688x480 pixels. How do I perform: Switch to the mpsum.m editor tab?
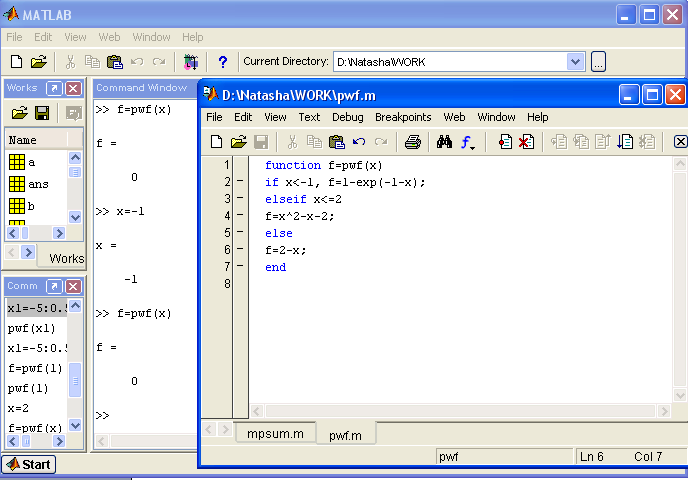click(x=275, y=433)
